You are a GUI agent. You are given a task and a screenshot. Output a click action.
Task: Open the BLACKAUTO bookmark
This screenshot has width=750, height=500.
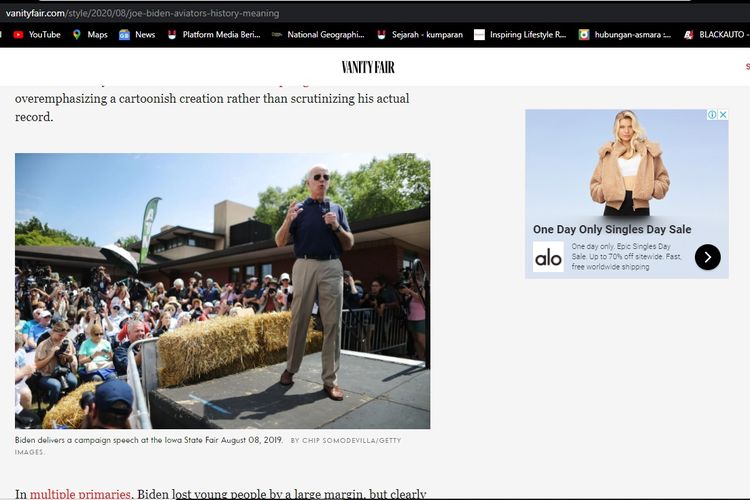[715, 34]
